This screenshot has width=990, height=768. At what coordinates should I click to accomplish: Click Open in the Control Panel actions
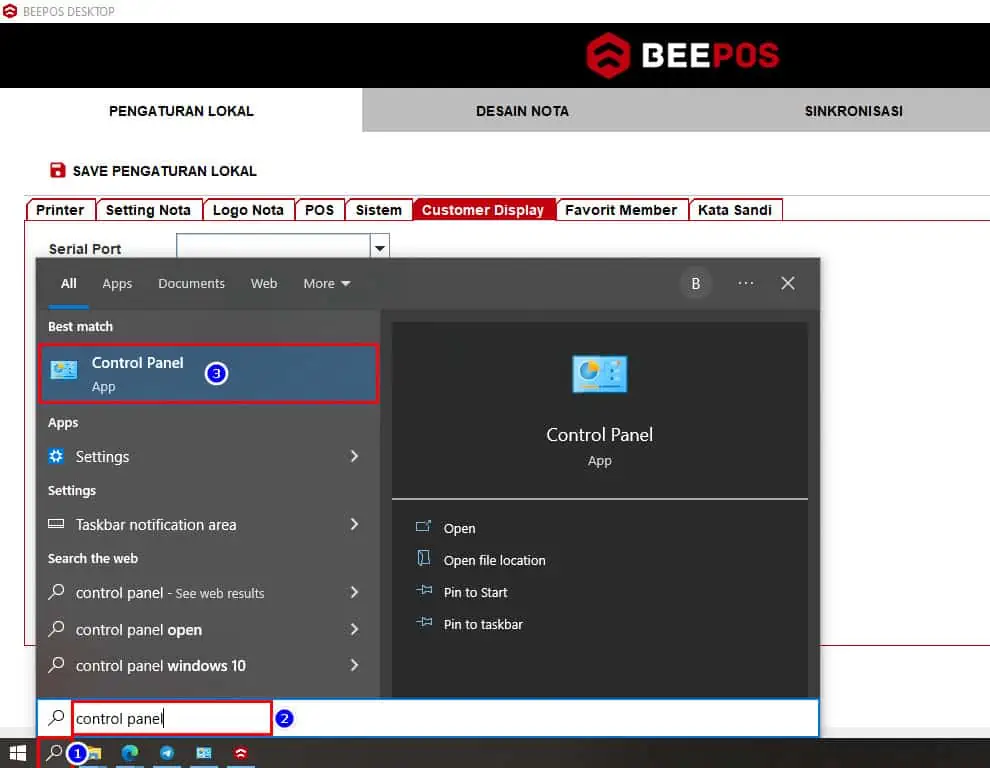459,528
